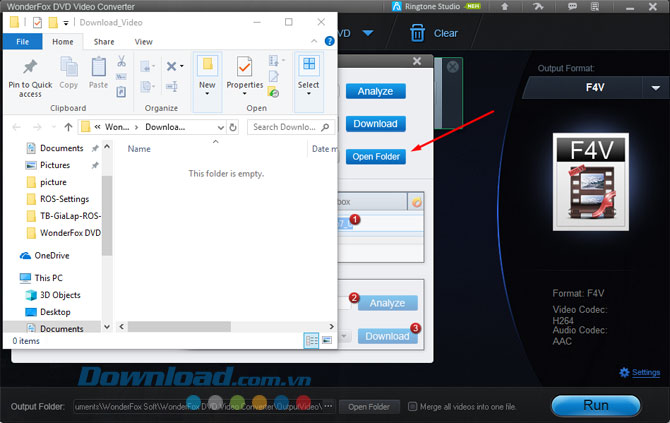Open the Delete dropdown arrow
670x423 pixels.
pyautogui.click(x=182, y=66)
